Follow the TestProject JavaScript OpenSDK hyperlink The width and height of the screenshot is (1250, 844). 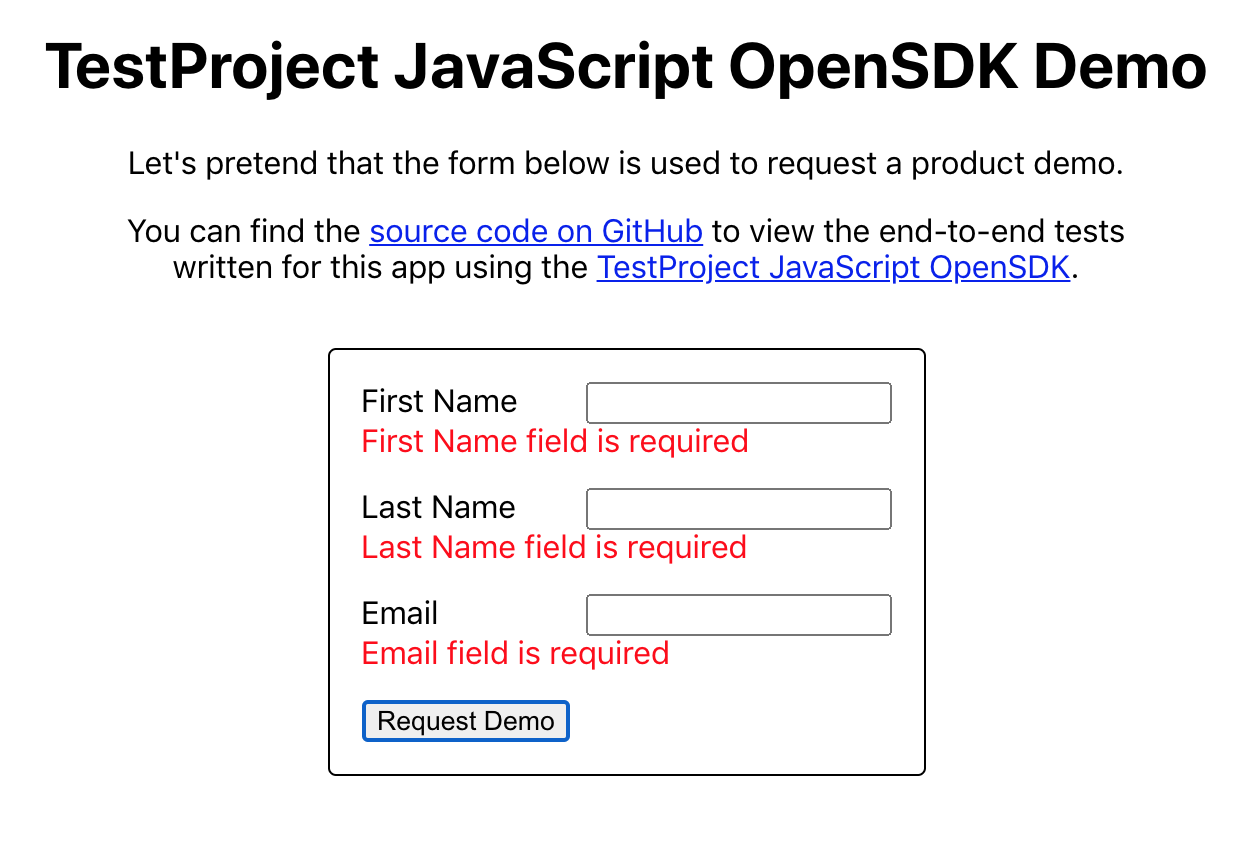click(833, 268)
